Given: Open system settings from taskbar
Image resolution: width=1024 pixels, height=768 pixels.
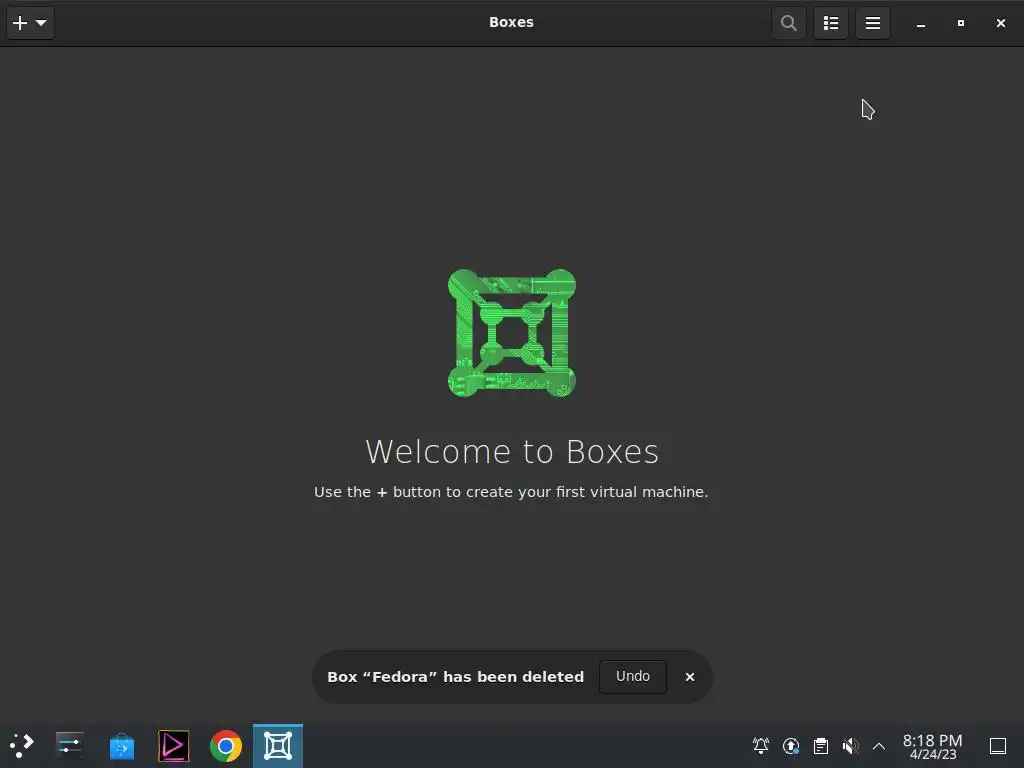Looking at the screenshot, I should click(x=69, y=745).
